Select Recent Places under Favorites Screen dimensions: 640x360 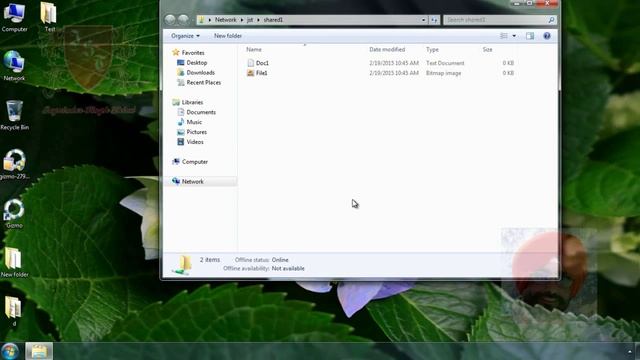(x=204, y=82)
